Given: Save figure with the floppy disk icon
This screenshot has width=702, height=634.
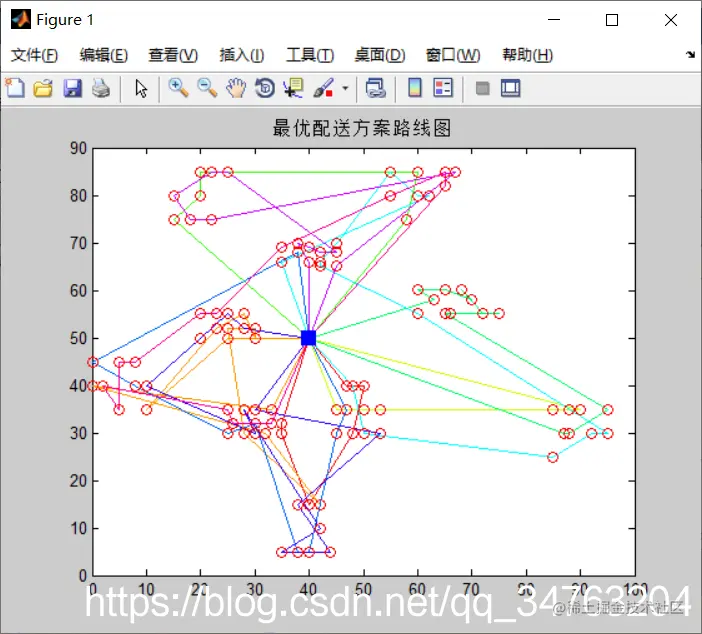Looking at the screenshot, I should [x=72, y=88].
